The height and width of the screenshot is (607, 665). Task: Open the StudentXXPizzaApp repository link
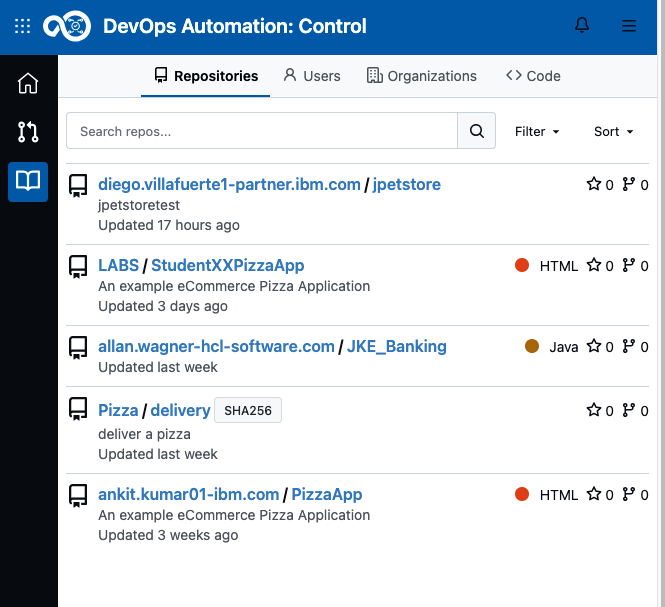pyautogui.click(x=228, y=266)
